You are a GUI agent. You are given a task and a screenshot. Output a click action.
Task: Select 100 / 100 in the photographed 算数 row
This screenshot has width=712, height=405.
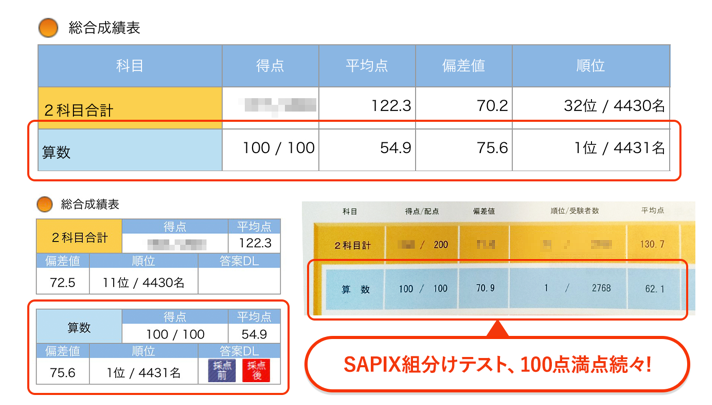tap(423, 289)
